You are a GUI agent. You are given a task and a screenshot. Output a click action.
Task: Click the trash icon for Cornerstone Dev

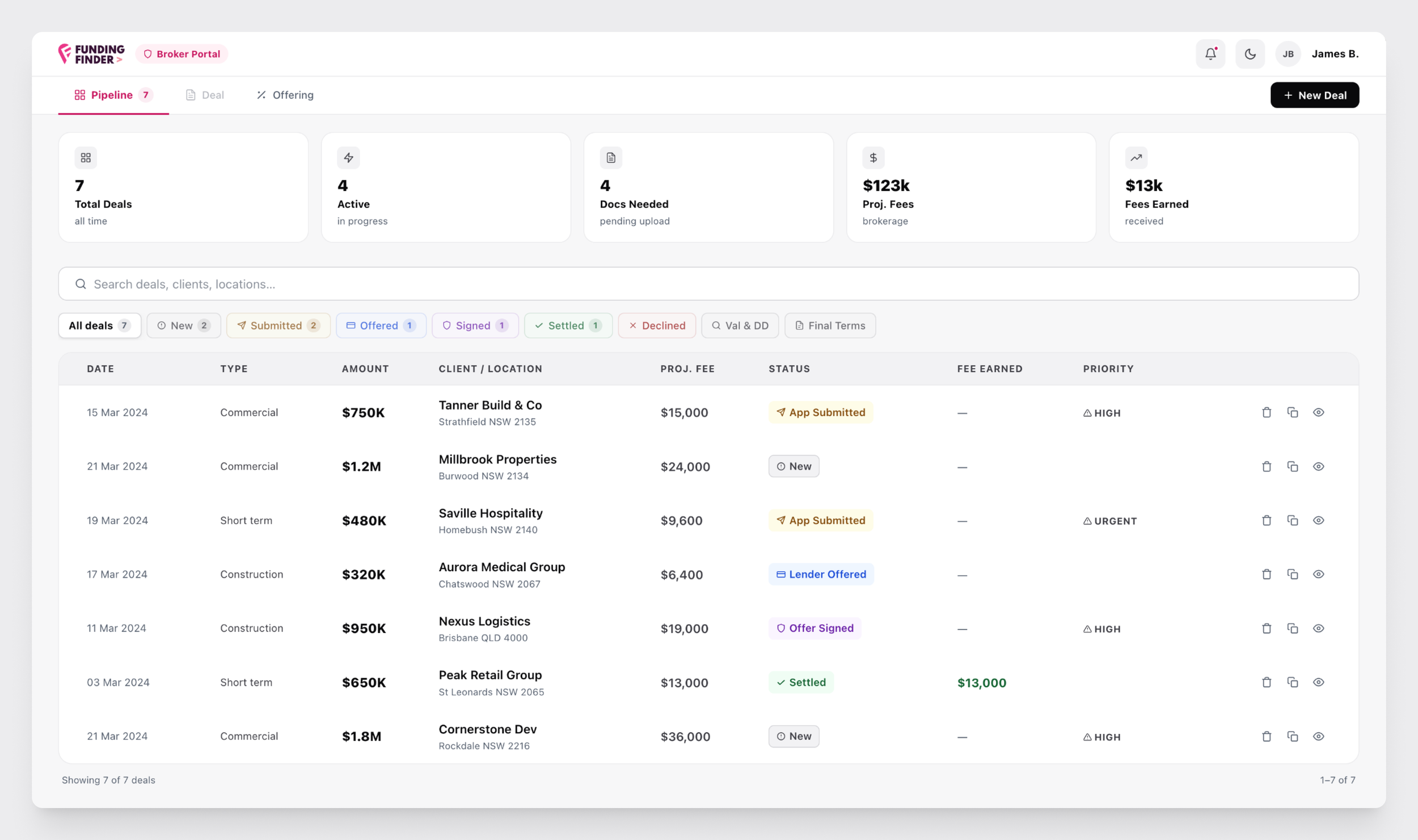1266,736
